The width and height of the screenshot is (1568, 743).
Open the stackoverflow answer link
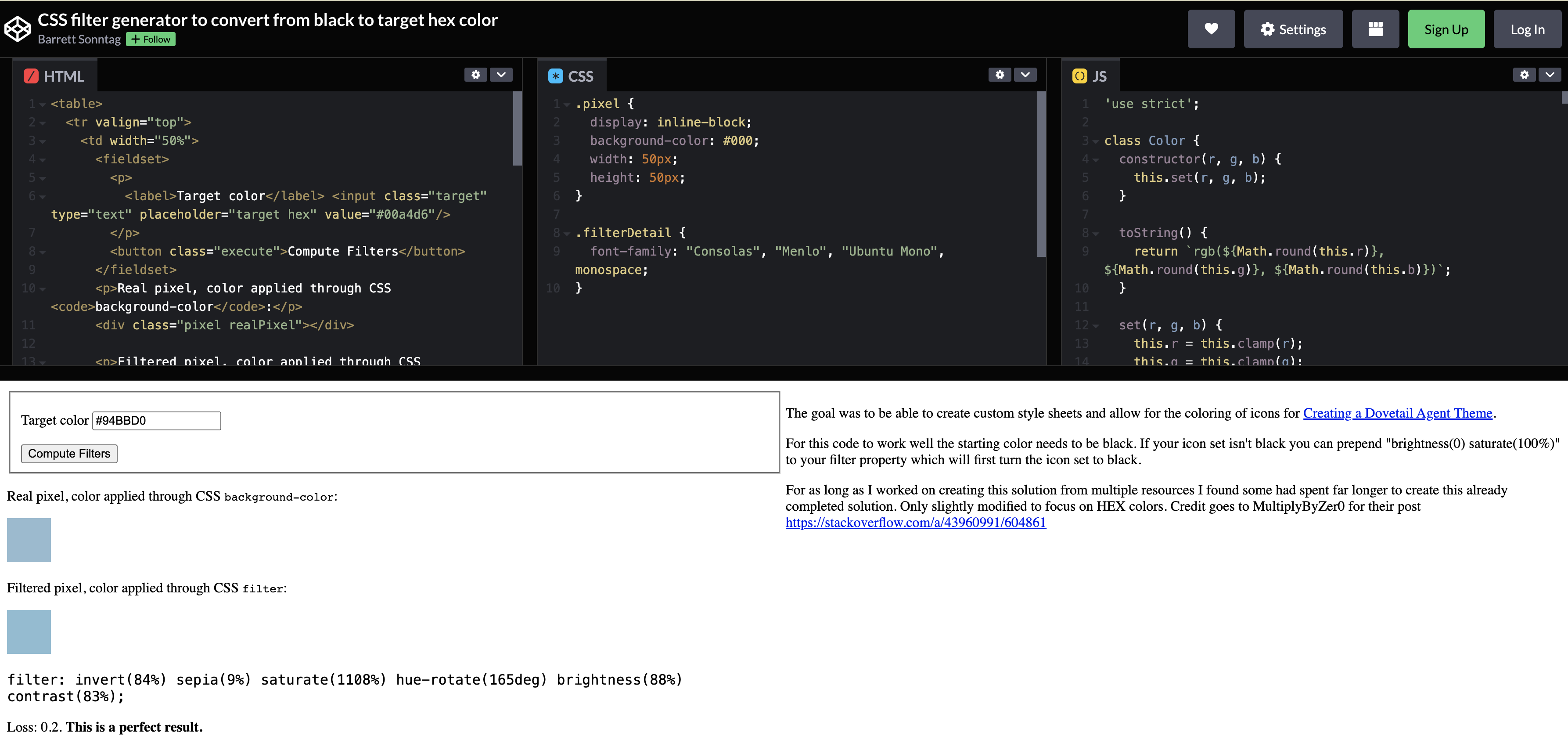point(916,522)
